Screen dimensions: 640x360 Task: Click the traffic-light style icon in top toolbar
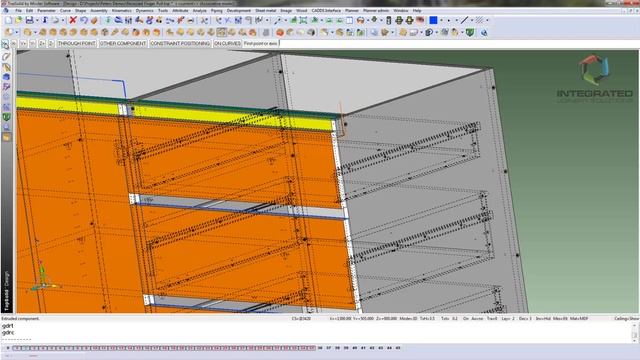(389, 20)
